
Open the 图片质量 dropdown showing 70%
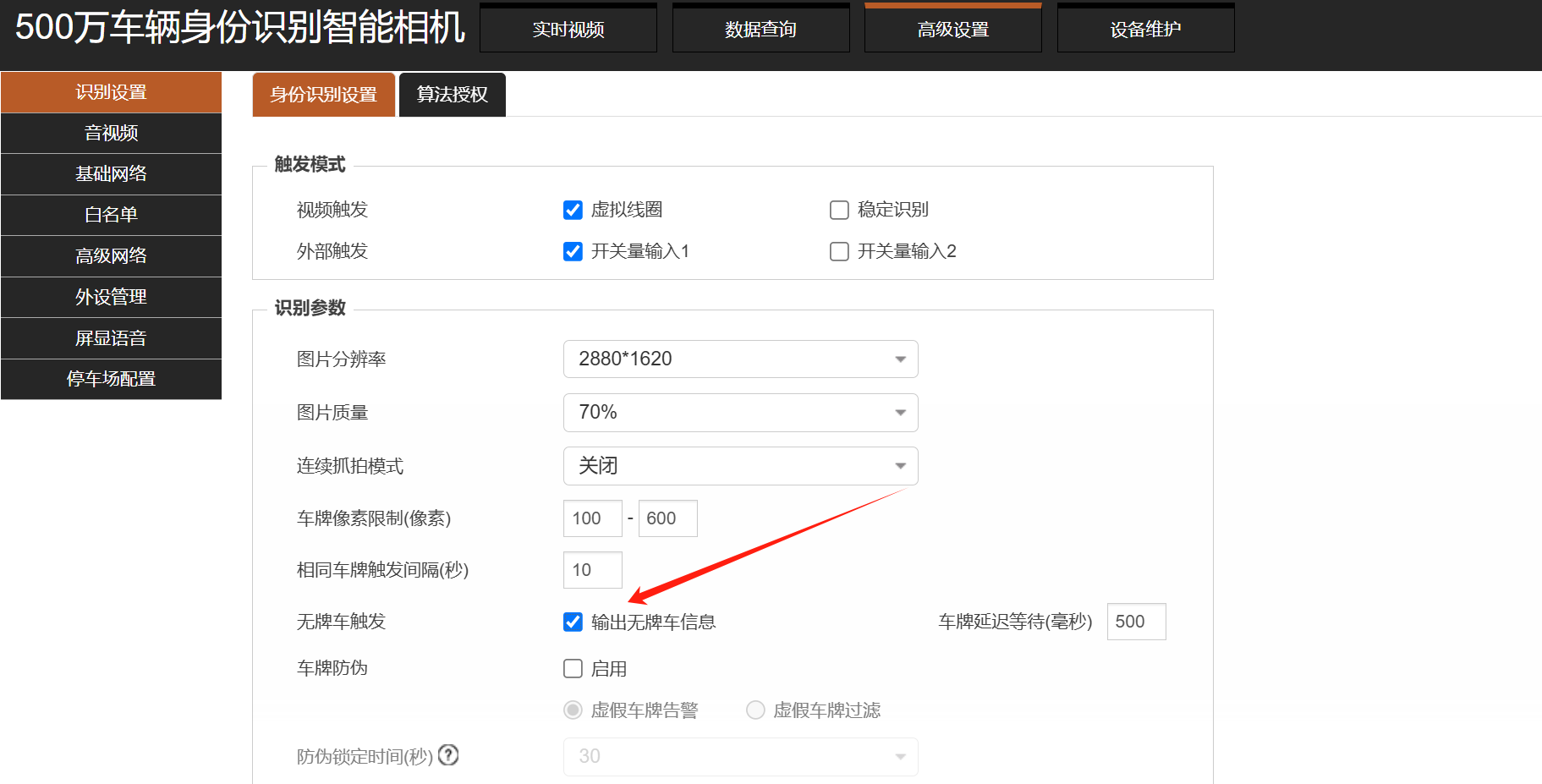point(741,413)
